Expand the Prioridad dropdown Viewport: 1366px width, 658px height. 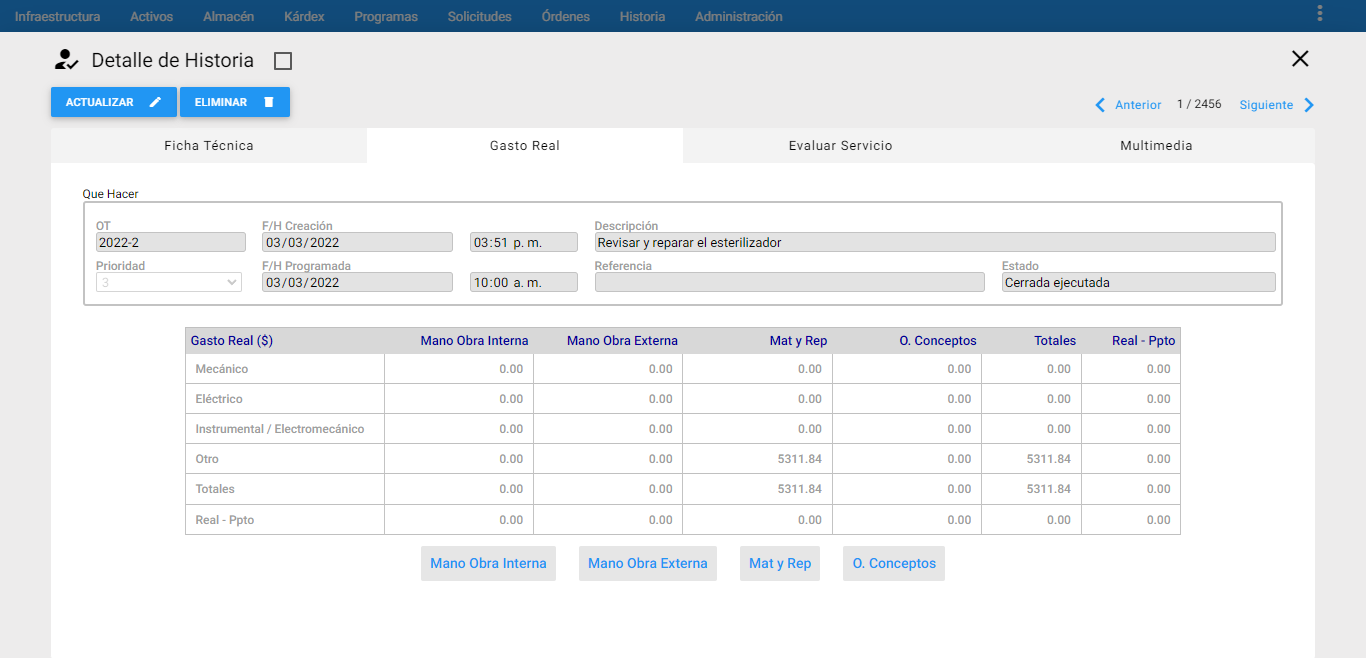pyautogui.click(x=169, y=283)
